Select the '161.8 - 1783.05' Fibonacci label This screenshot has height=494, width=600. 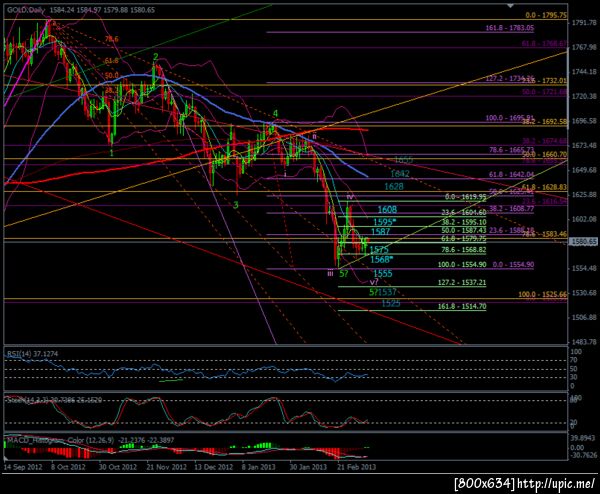click(510, 28)
